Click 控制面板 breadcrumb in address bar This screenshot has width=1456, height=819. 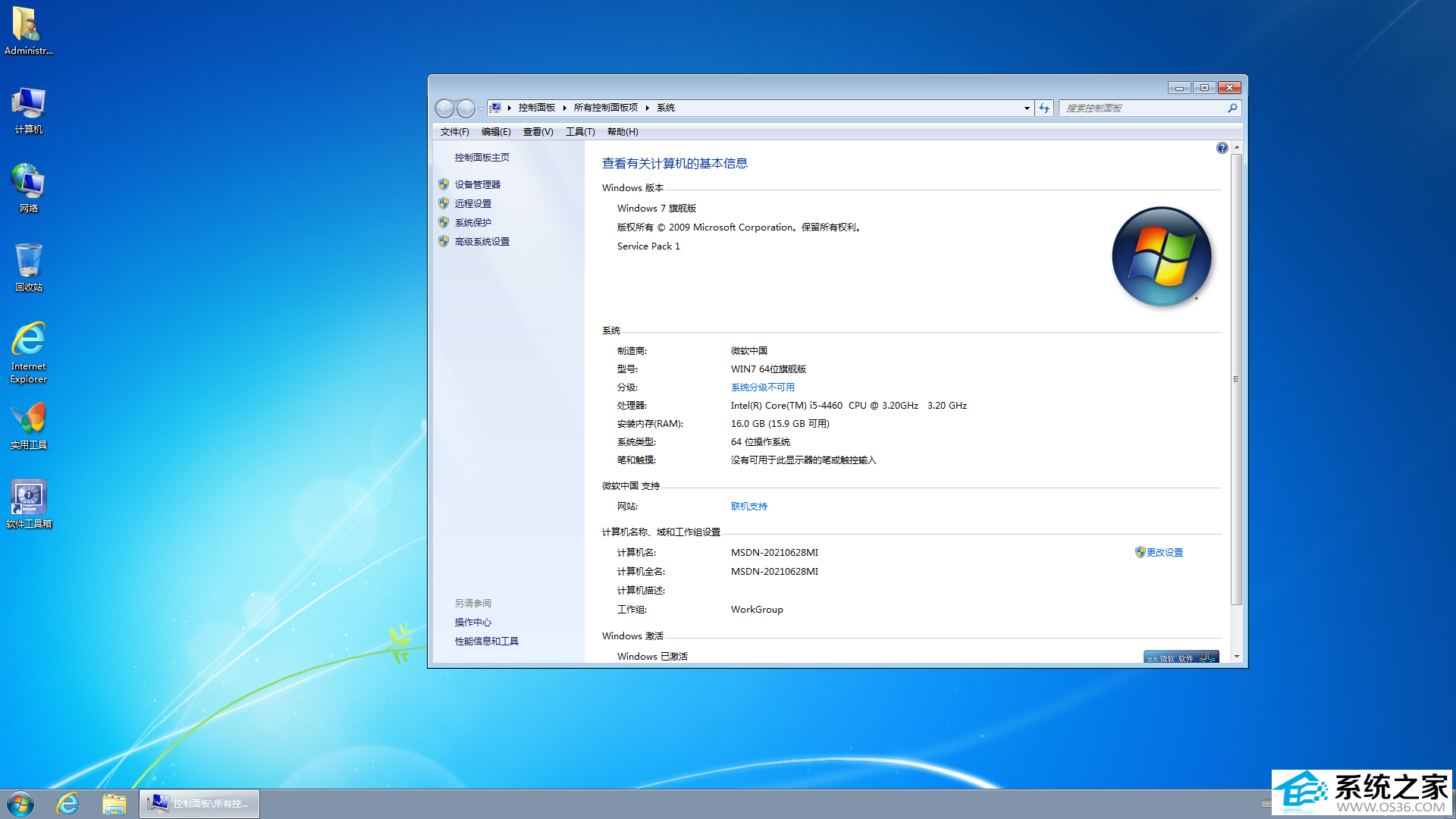(x=537, y=108)
